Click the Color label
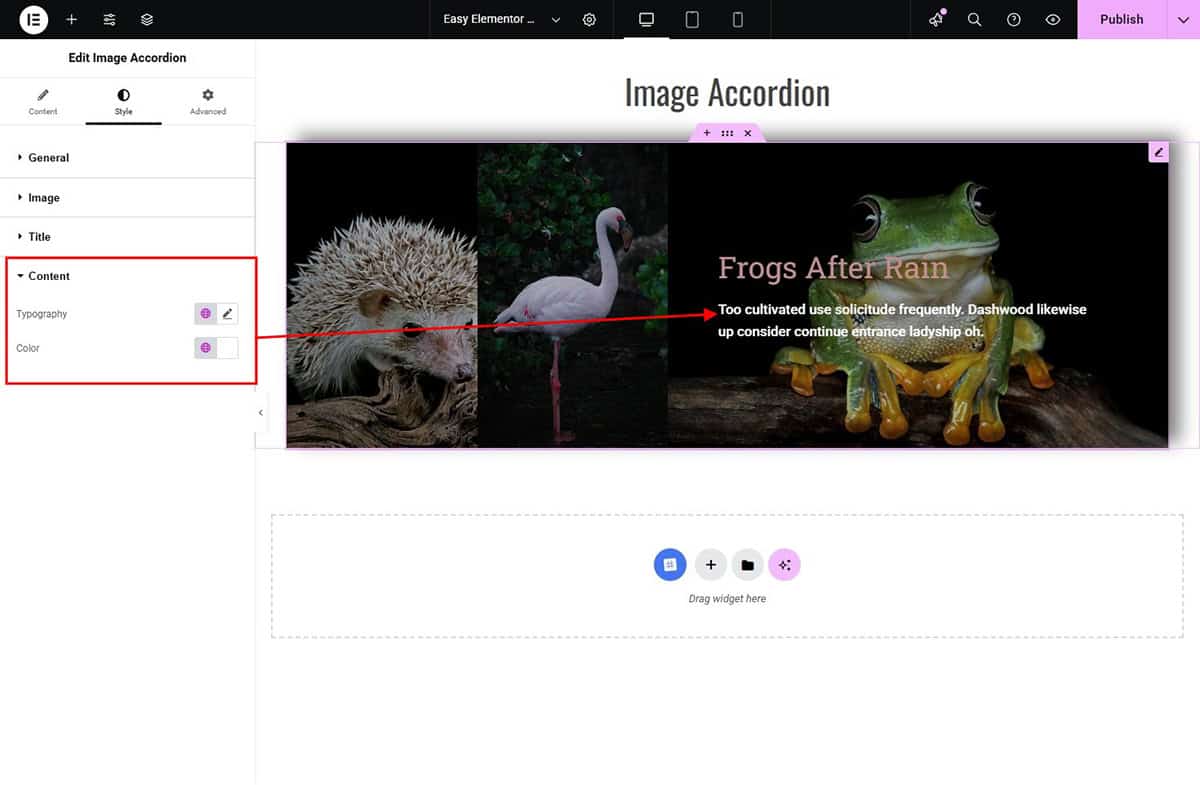Image resolution: width=1200 pixels, height=785 pixels. coord(28,348)
